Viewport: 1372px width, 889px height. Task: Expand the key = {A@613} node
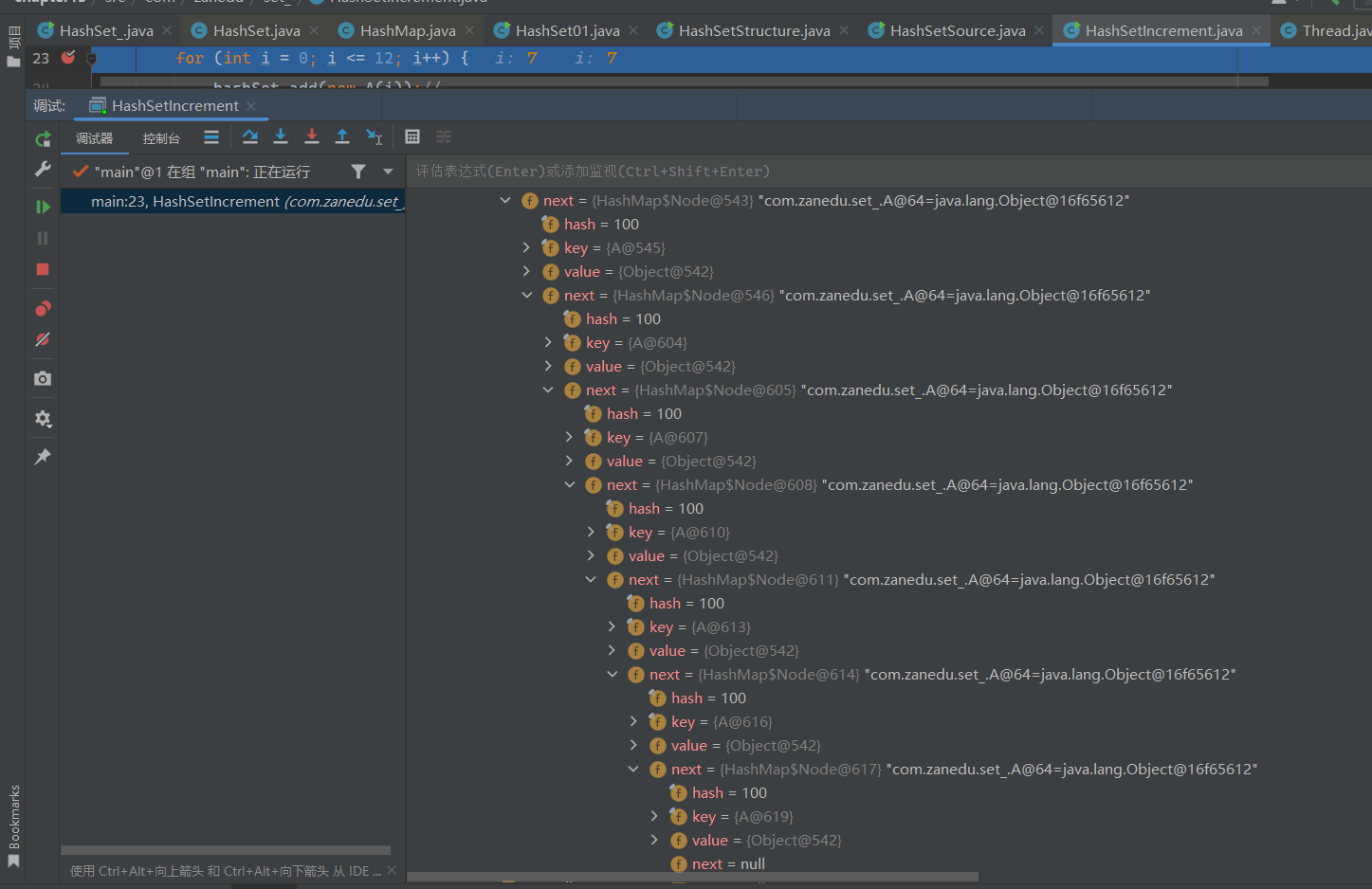(x=612, y=626)
